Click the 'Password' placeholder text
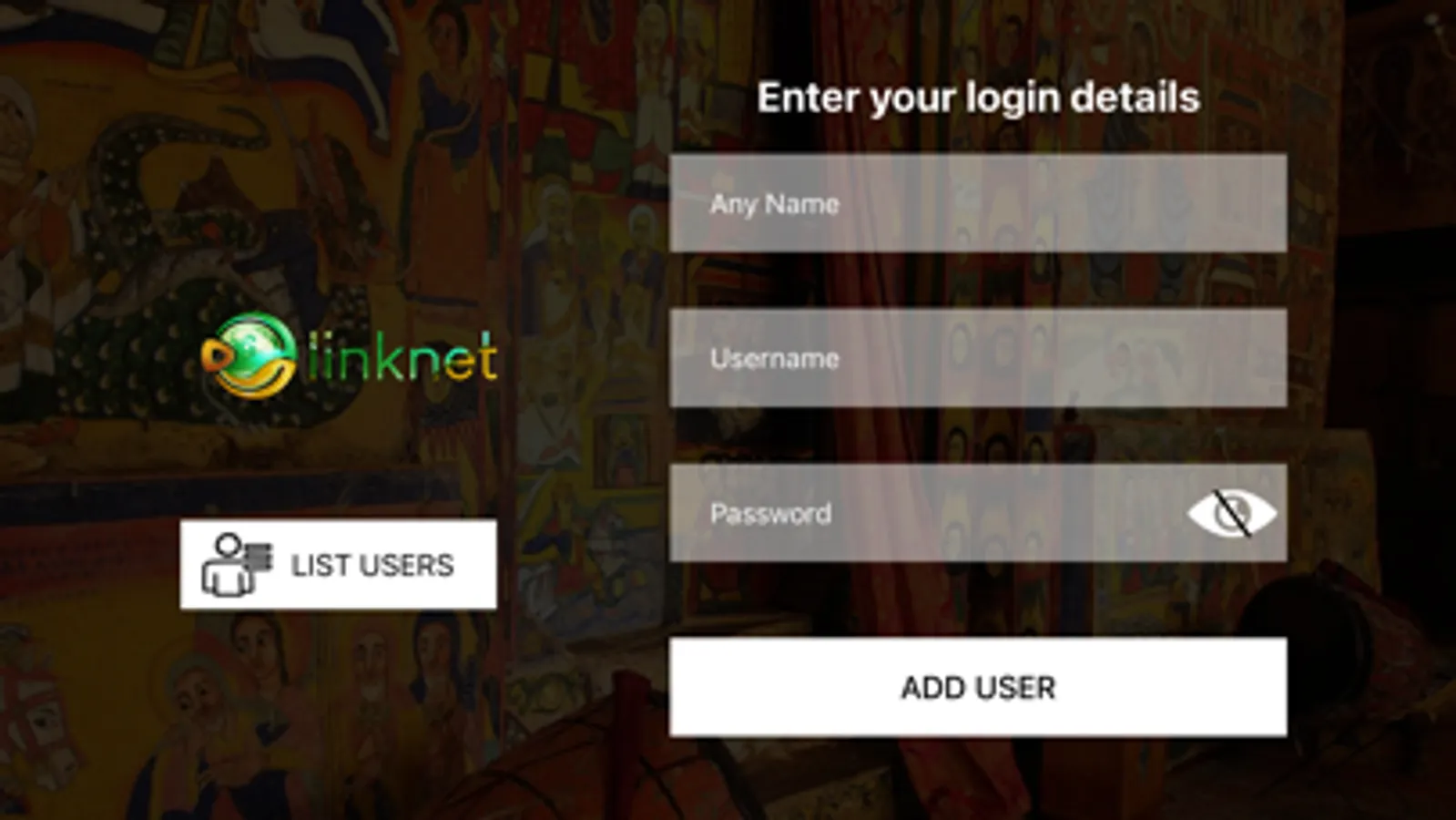Image resolution: width=1456 pixels, height=820 pixels. pos(770,513)
